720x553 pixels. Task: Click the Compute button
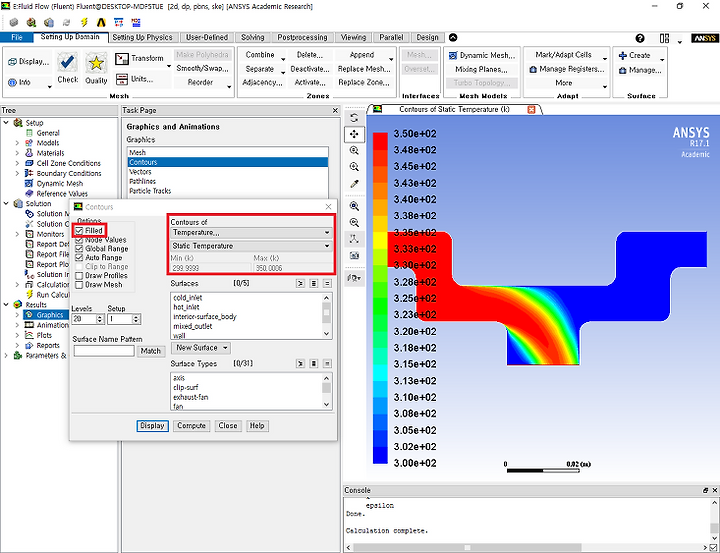(191, 426)
